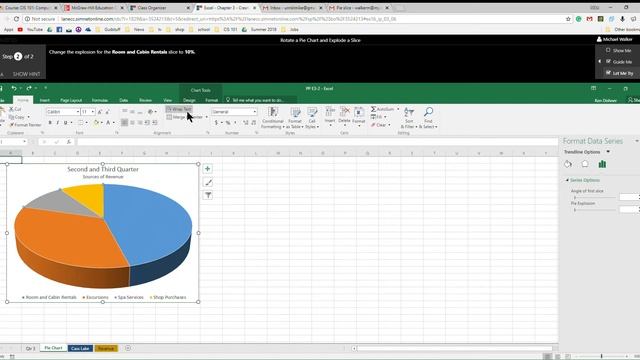The image size is (640, 360).
Task: Open the Trendline Options dropdown arrow
Action: (608, 152)
